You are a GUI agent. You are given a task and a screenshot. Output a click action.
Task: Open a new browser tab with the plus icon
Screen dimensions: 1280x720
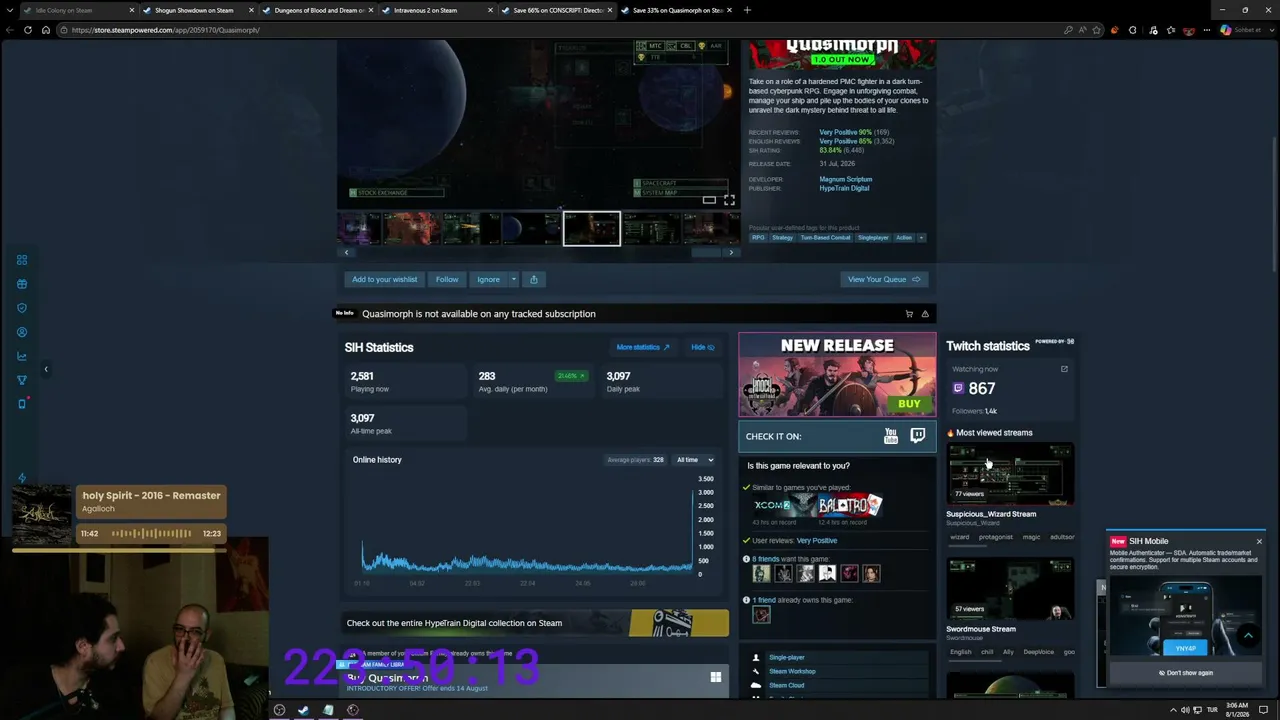[747, 10]
